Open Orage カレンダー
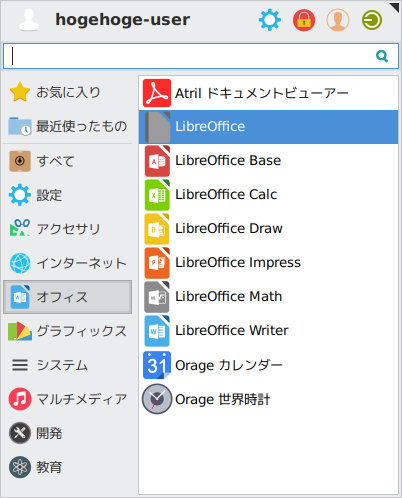The image size is (402, 498). 268,365
